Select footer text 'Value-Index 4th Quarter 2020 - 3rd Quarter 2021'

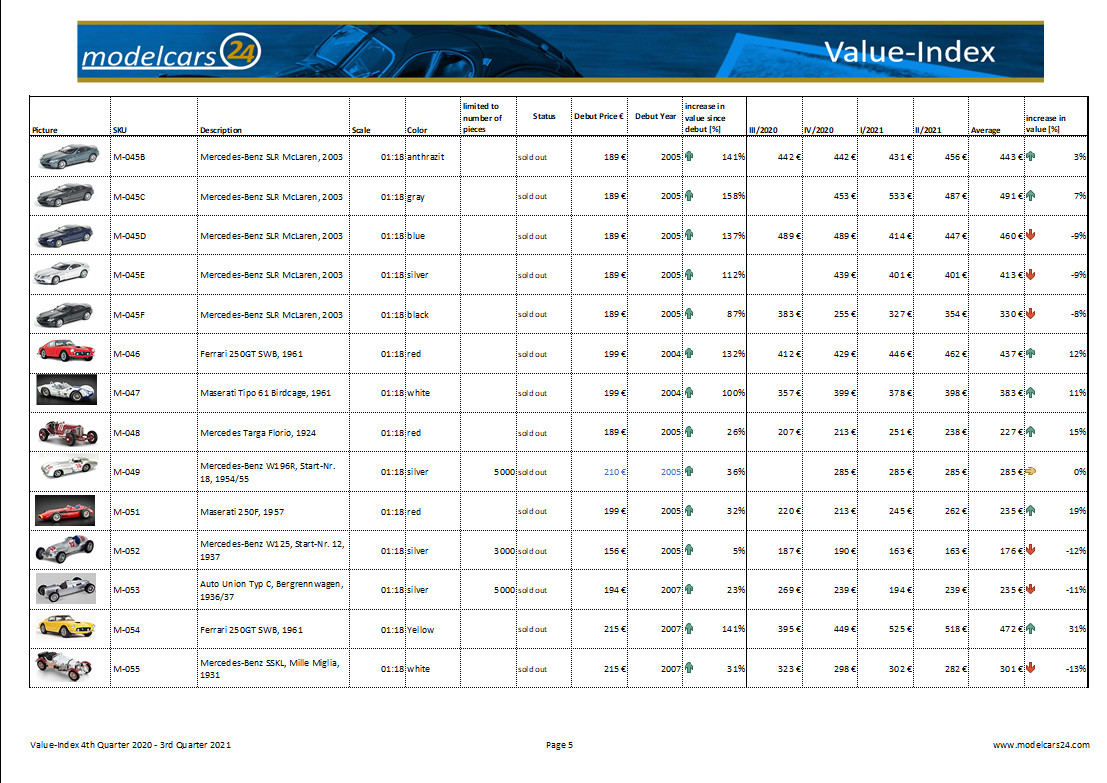[131, 745]
